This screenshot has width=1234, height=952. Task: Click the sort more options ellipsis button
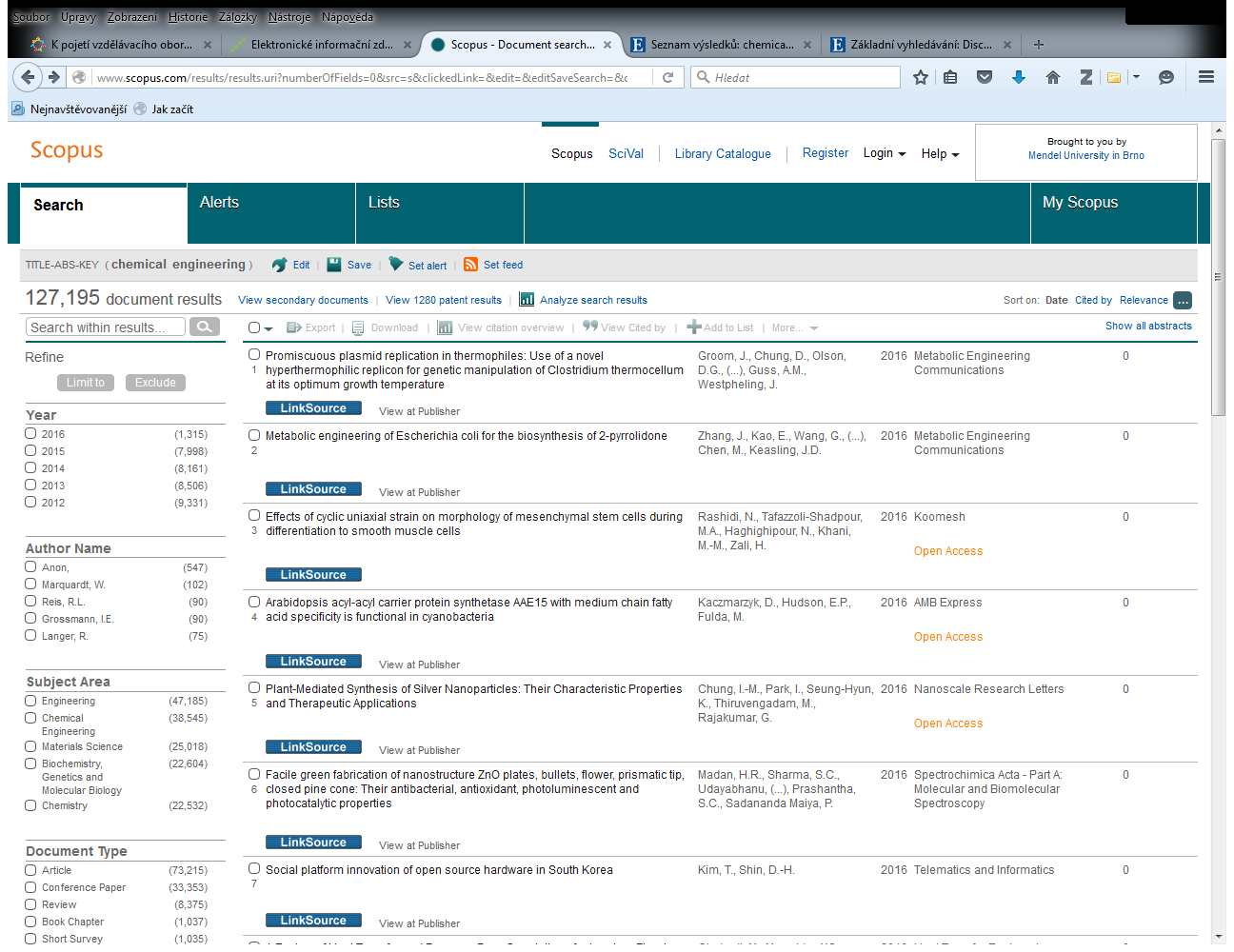click(1183, 301)
